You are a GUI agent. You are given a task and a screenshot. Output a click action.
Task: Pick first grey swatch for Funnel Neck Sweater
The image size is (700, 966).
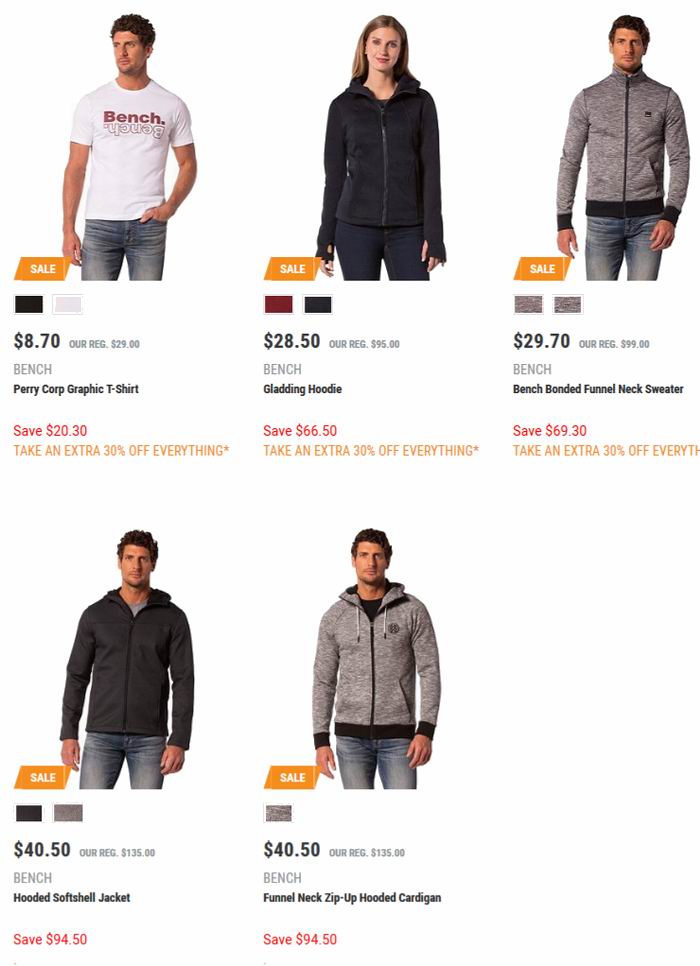click(x=529, y=304)
